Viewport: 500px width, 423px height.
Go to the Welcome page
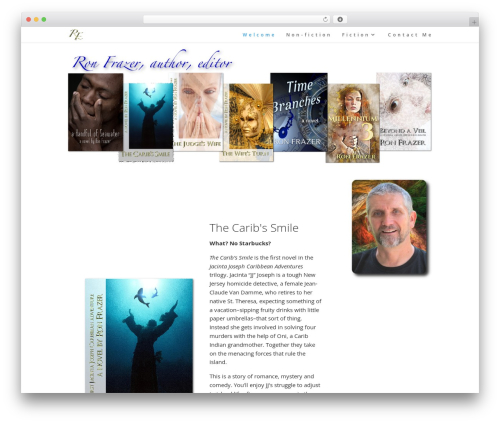pos(258,35)
